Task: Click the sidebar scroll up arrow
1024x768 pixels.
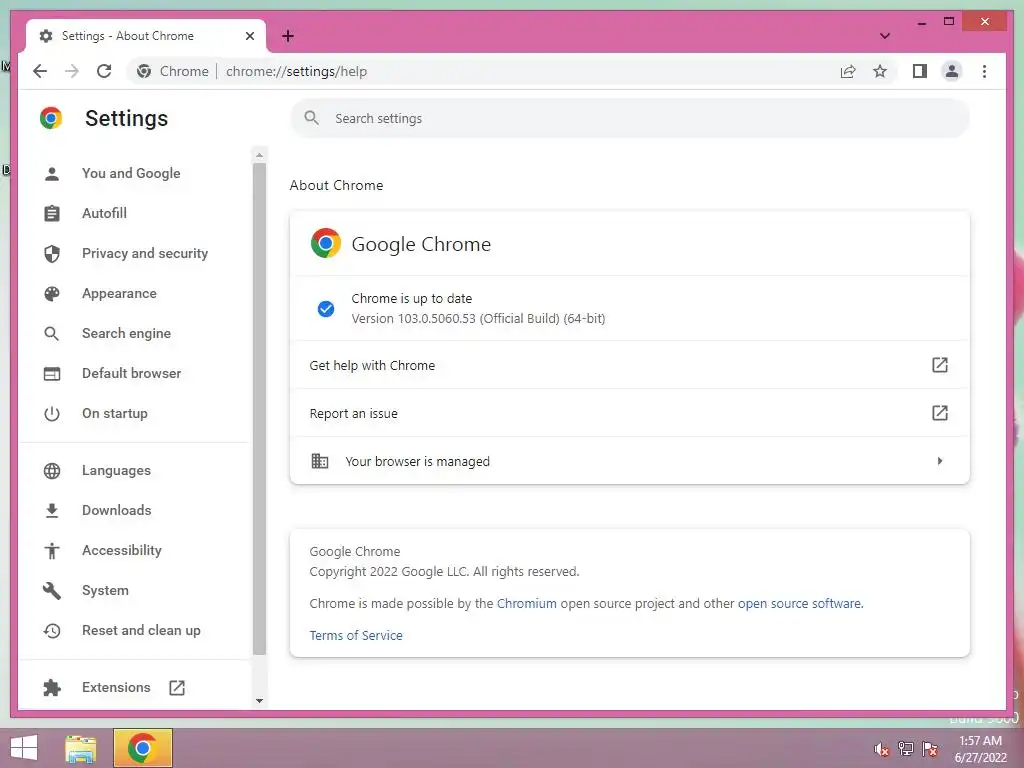Action: tap(259, 155)
